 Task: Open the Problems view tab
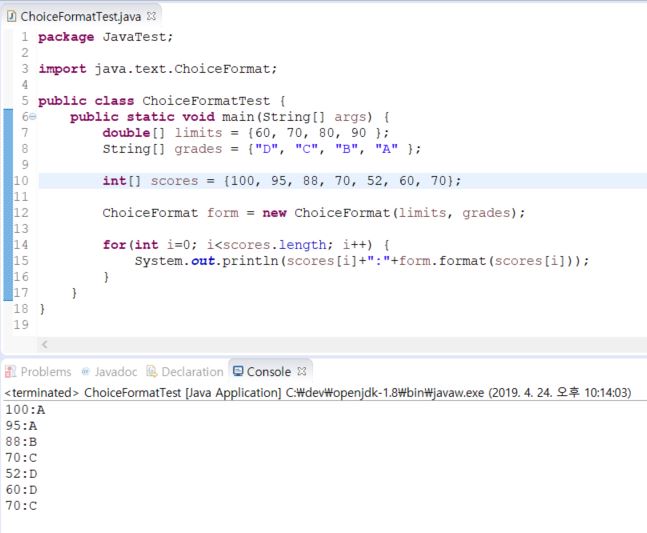38,372
